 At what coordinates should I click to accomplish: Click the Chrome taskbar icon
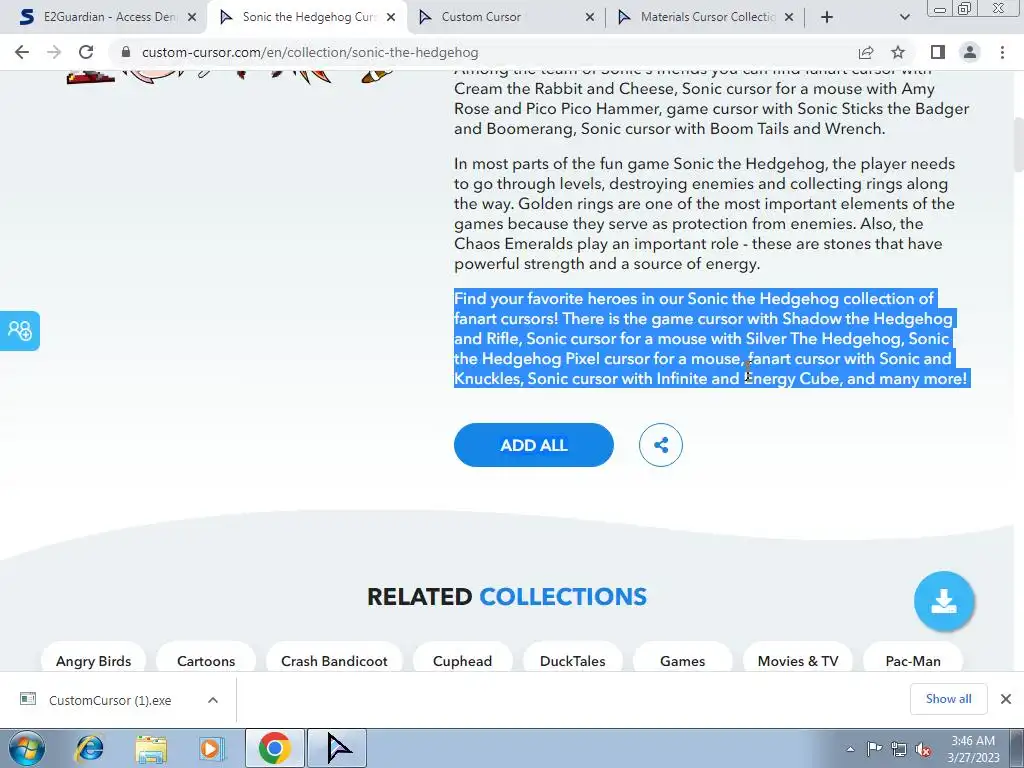(274, 748)
